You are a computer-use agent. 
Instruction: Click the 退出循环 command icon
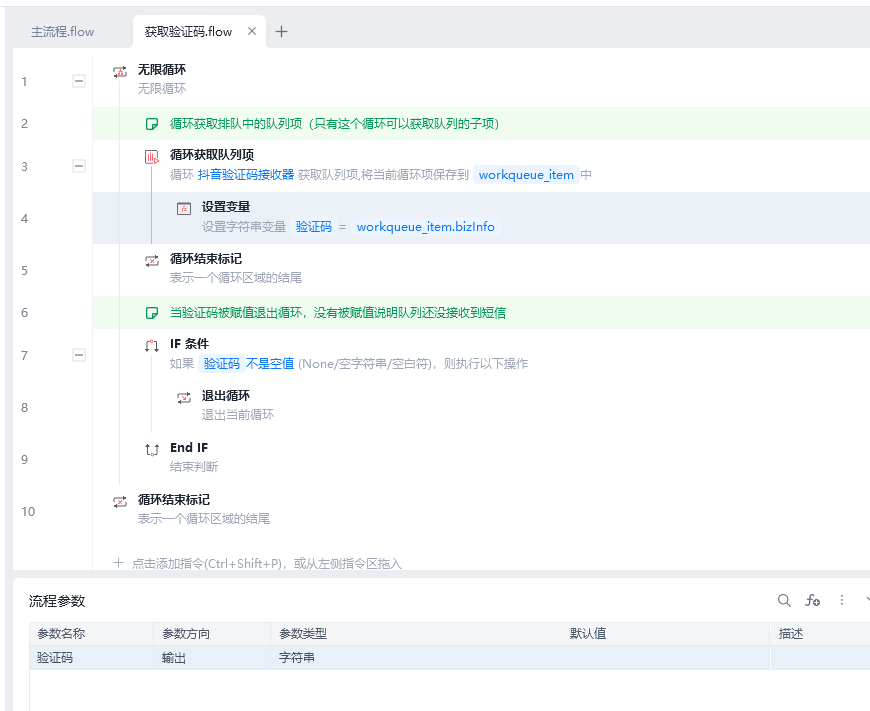coord(184,397)
